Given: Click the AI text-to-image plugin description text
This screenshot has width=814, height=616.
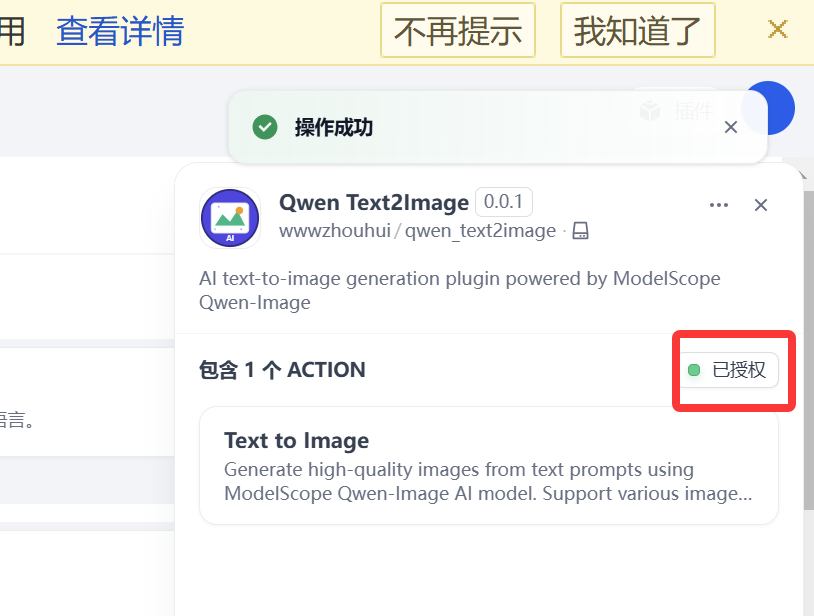Looking at the screenshot, I should tap(459, 291).
